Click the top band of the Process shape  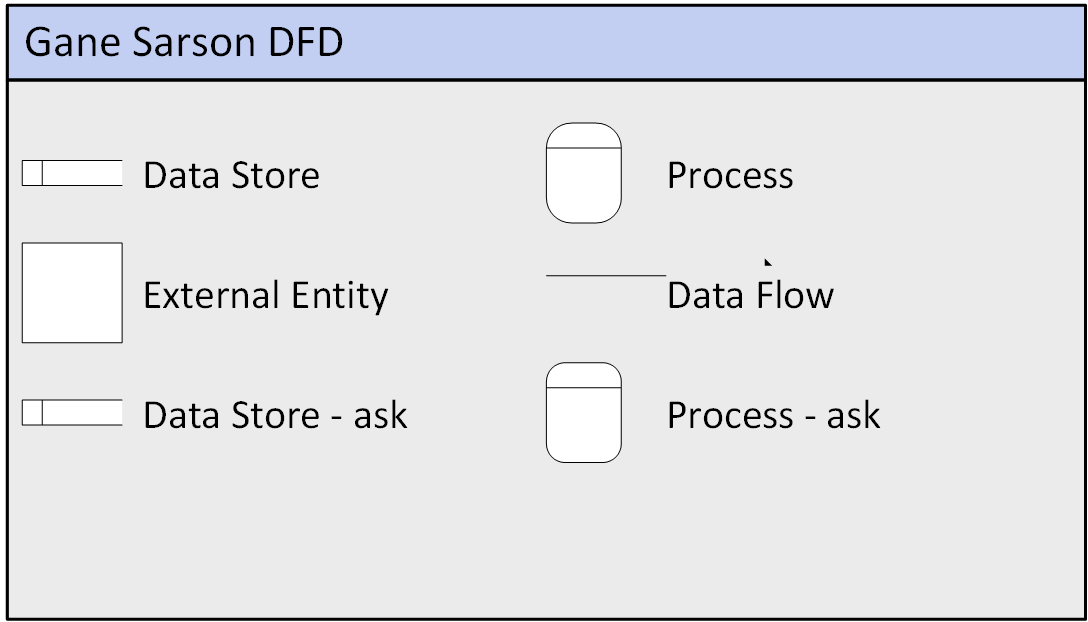click(x=583, y=136)
